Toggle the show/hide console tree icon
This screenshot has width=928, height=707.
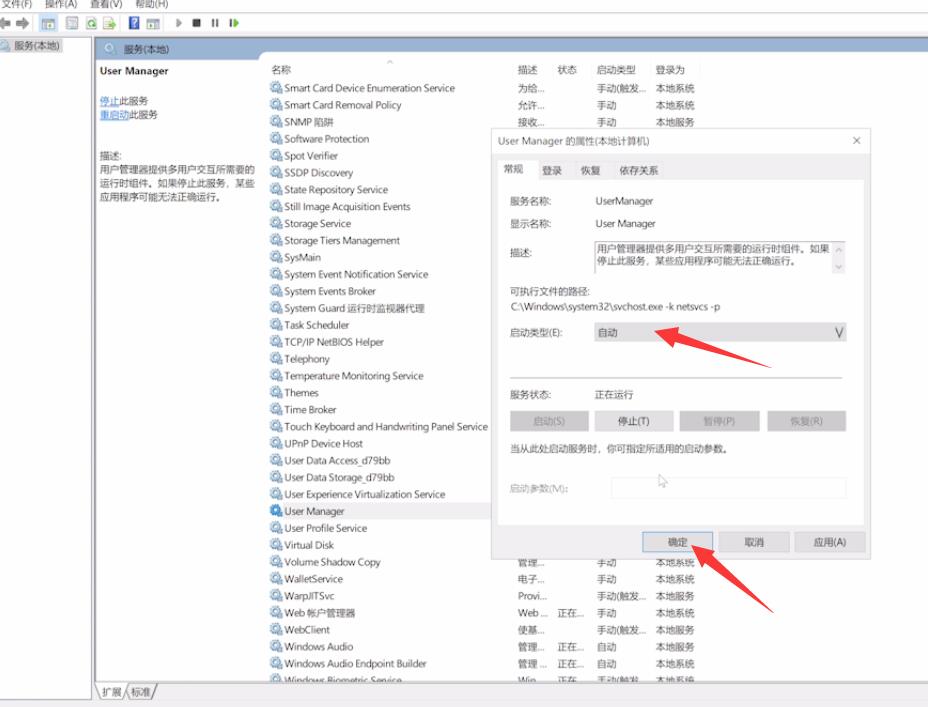48,23
